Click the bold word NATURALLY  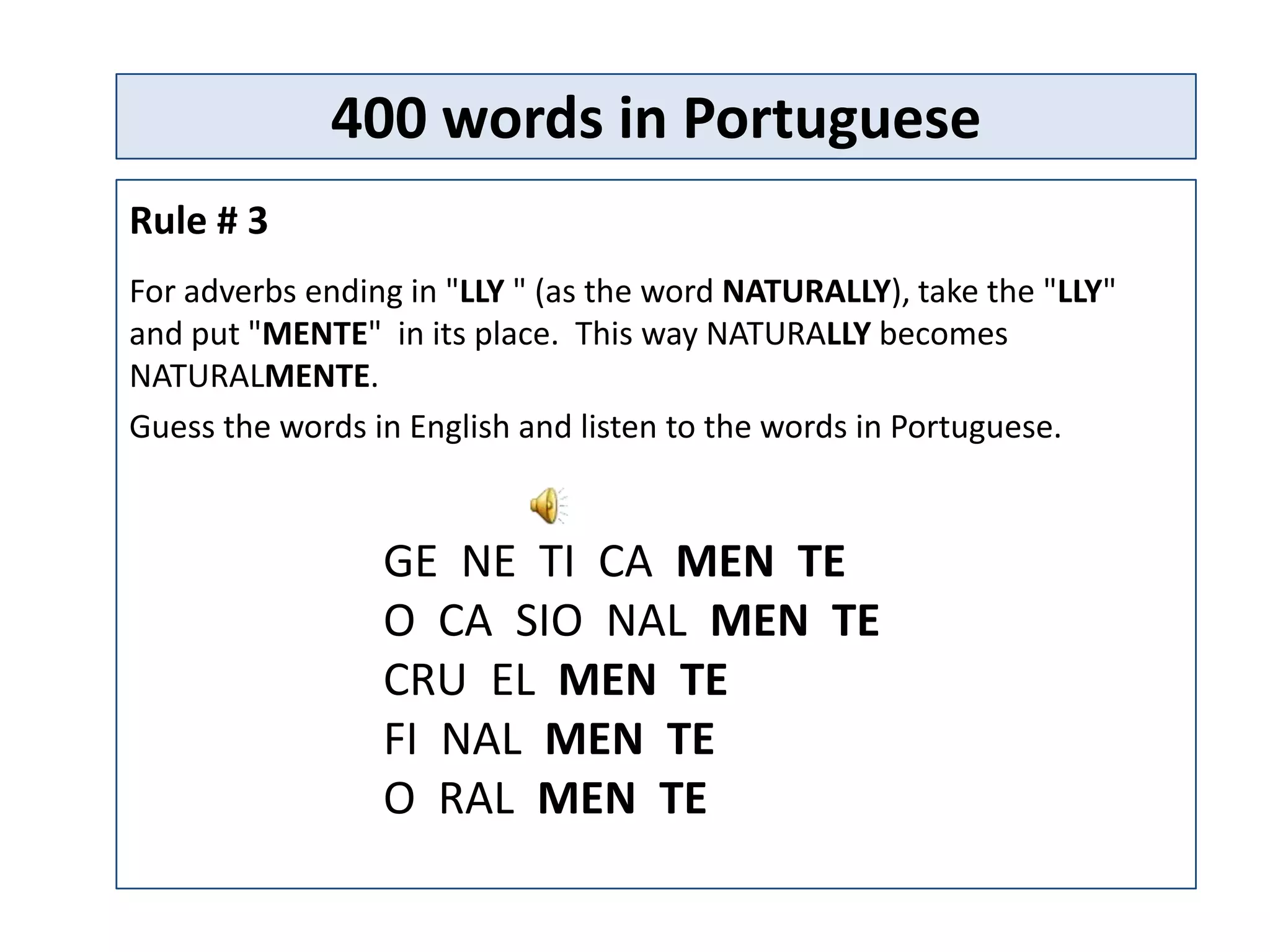(x=806, y=291)
